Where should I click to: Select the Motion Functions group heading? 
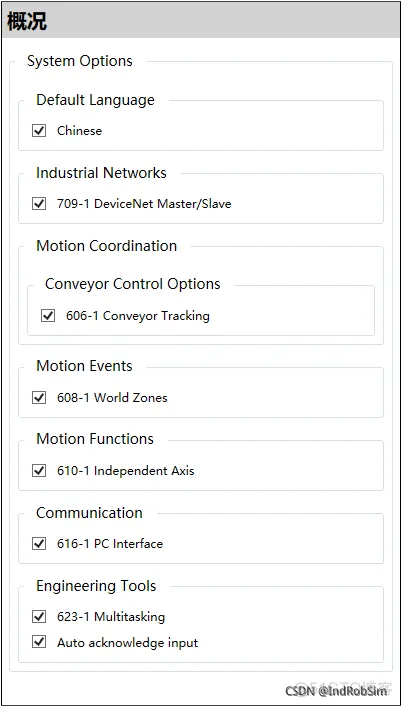95,439
